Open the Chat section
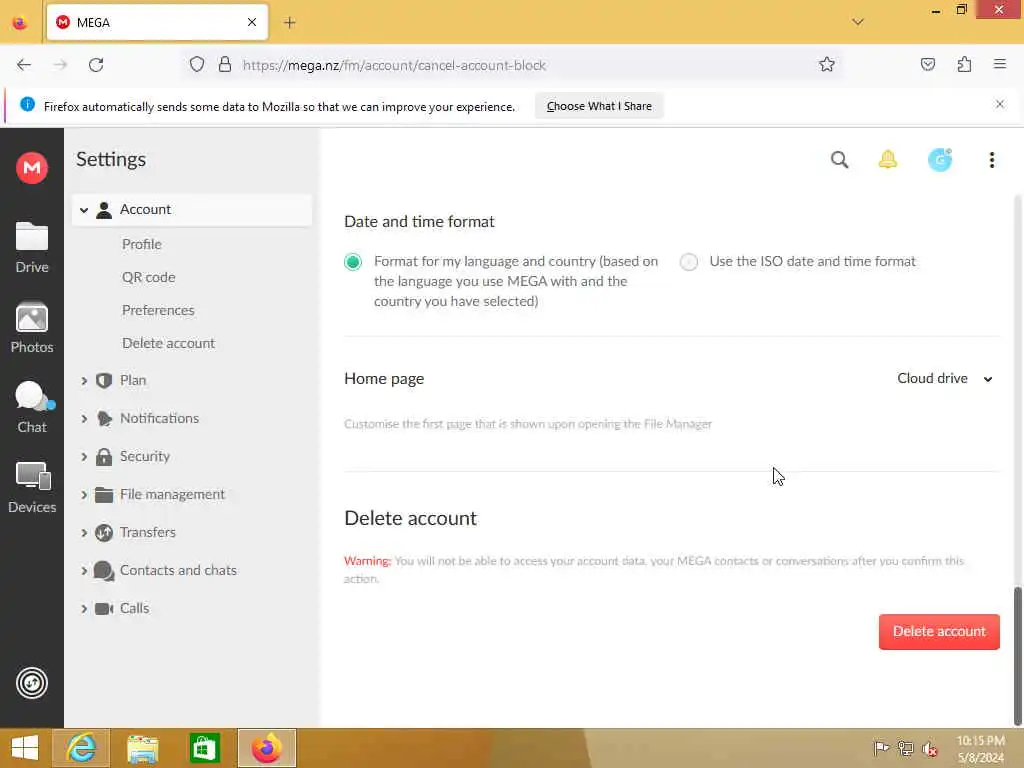 point(31,408)
